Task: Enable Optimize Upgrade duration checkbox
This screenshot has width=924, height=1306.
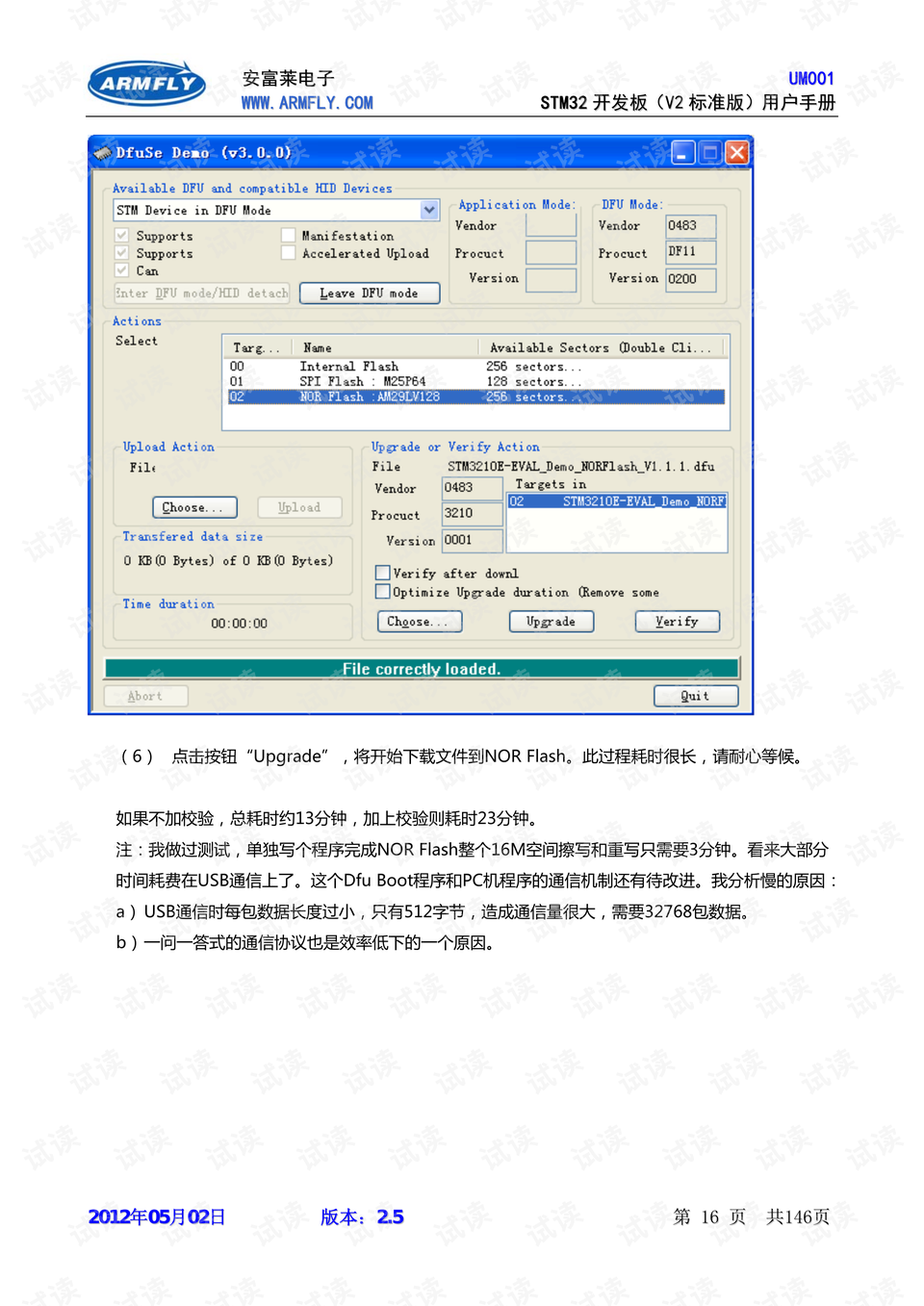Action: click(382, 592)
